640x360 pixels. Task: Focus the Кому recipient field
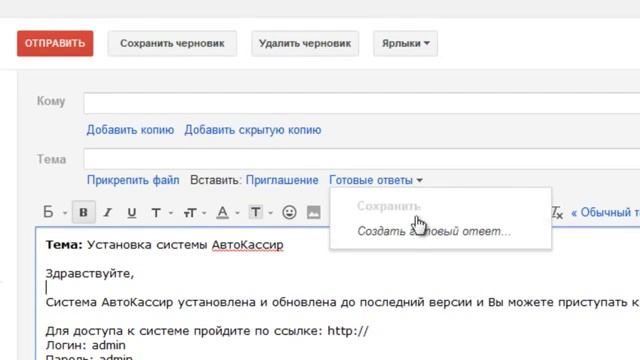[362, 103]
